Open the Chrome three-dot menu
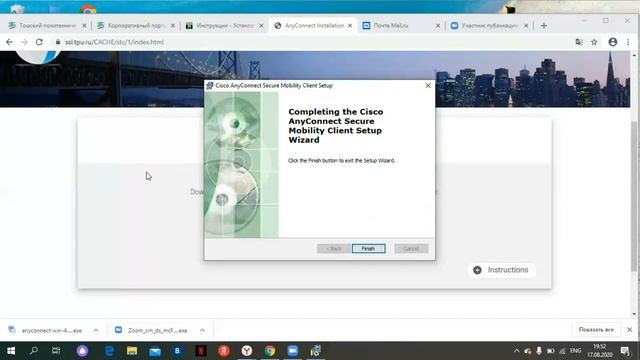 (x=628, y=42)
